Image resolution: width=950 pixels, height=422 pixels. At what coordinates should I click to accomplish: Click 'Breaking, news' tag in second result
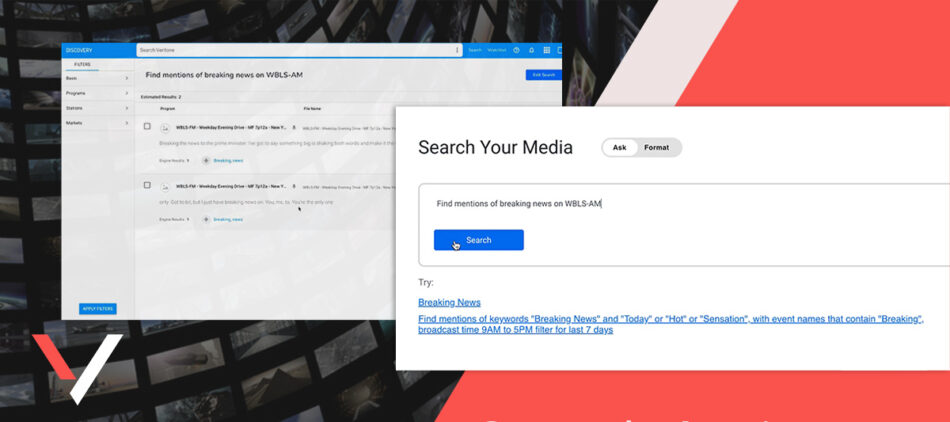click(x=228, y=219)
